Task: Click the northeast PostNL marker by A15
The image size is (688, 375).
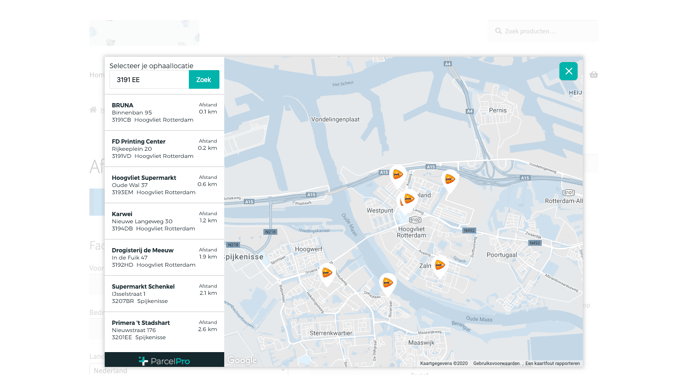Action: (450, 180)
